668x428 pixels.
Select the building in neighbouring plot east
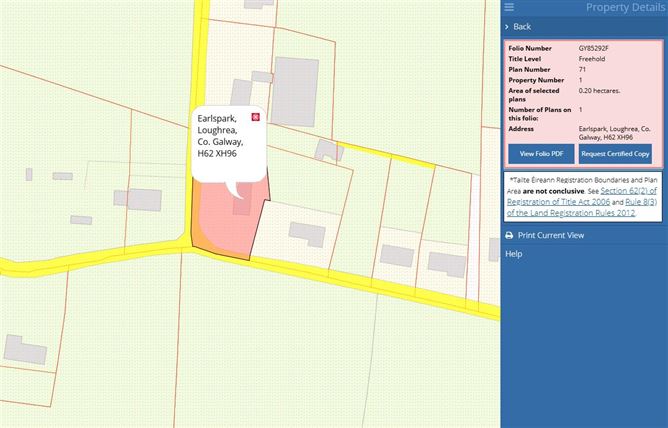tap(307, 234)
